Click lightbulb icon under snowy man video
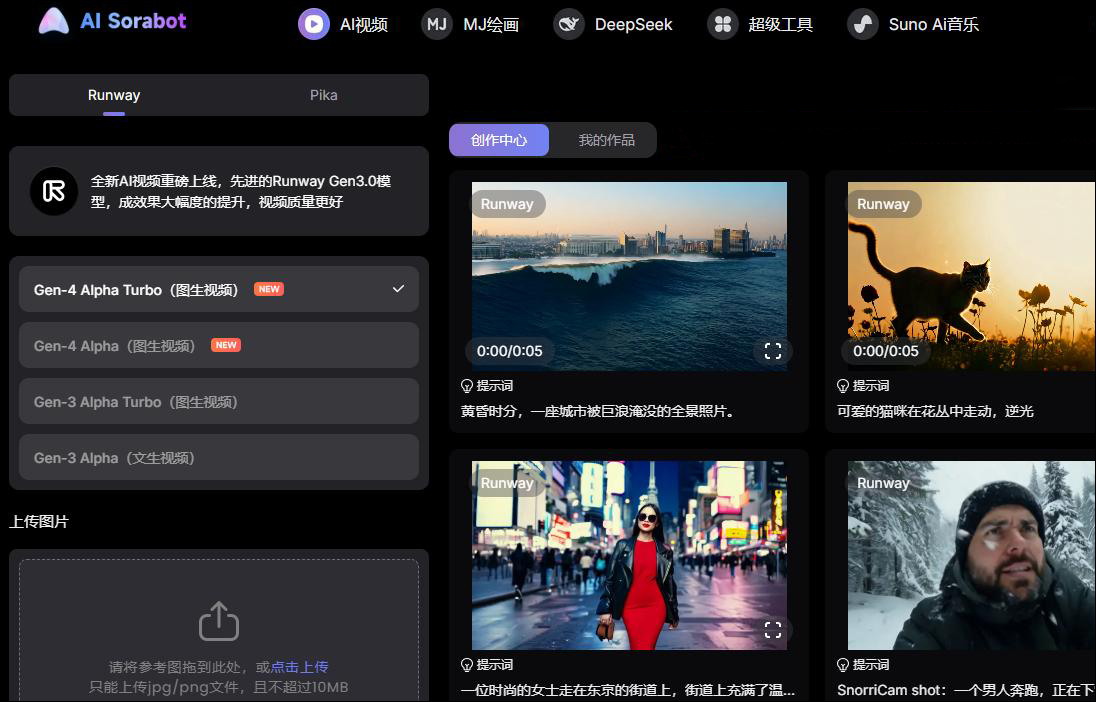Screen dimensions: 1096x702 click(x=843, y=665)
